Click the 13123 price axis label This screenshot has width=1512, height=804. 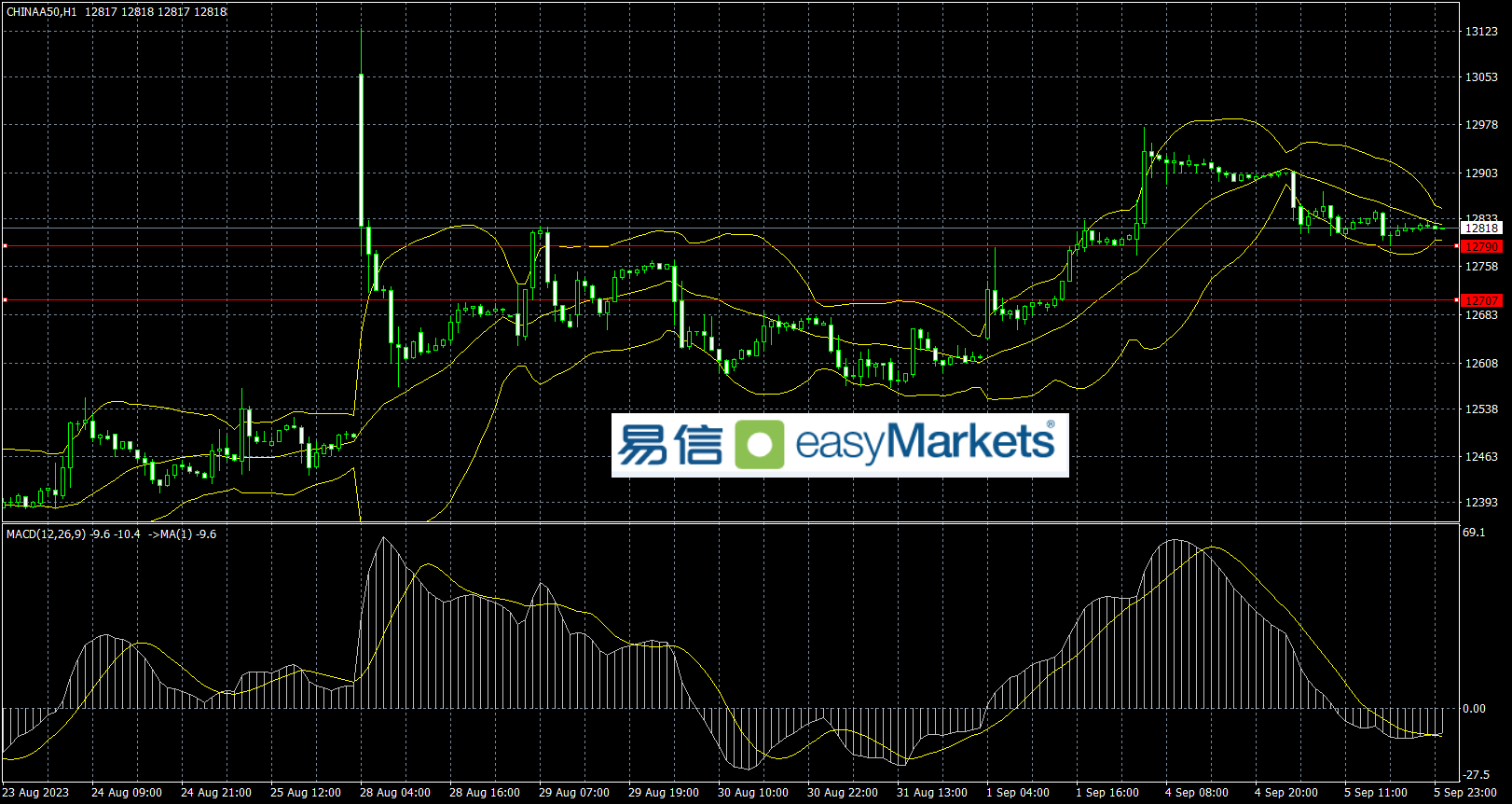1482,32
